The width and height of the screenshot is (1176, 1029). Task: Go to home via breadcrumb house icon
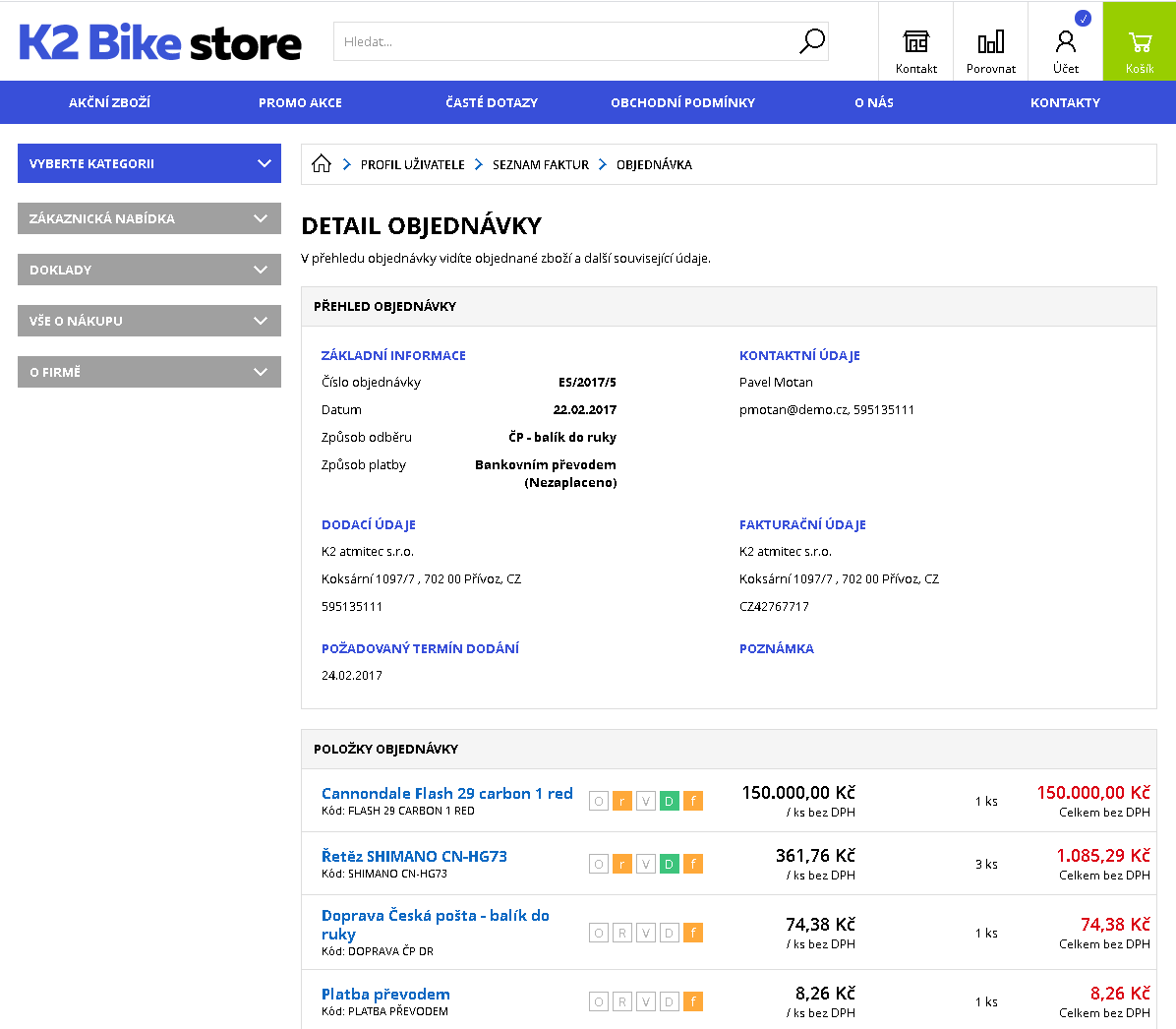(322, 164)
